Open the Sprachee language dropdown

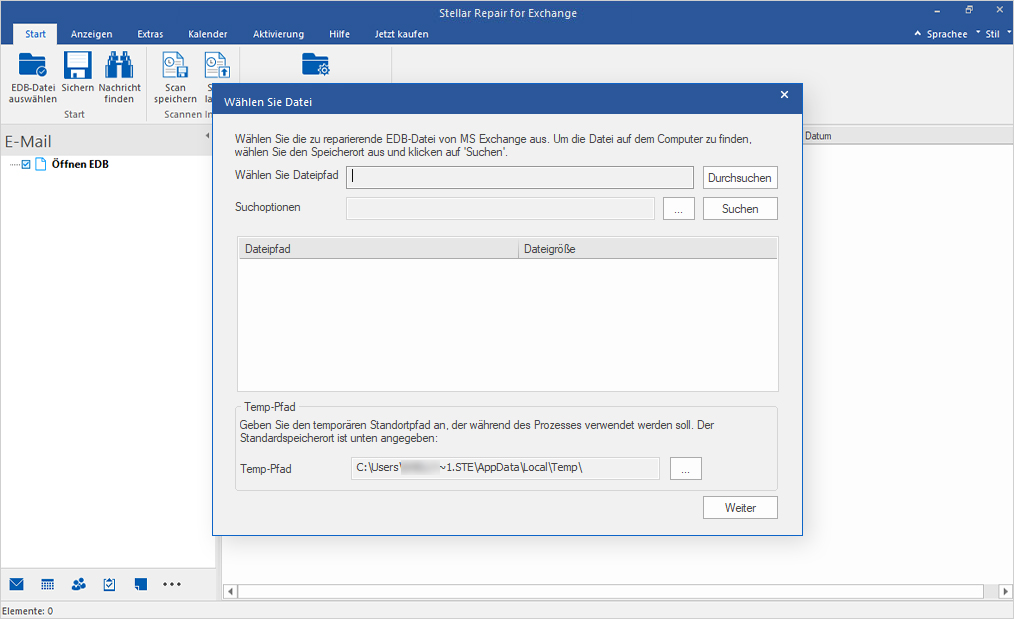945,33
